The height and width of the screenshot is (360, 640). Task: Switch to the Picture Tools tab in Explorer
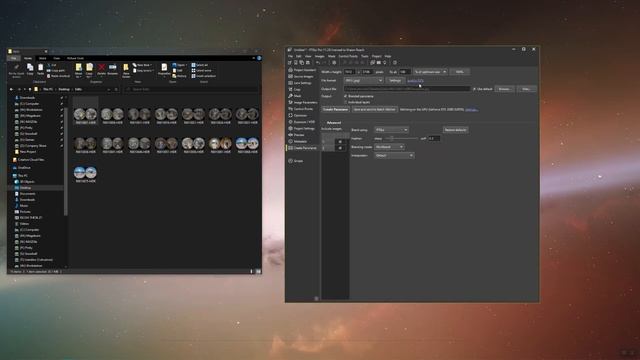(x=75, y=58)
